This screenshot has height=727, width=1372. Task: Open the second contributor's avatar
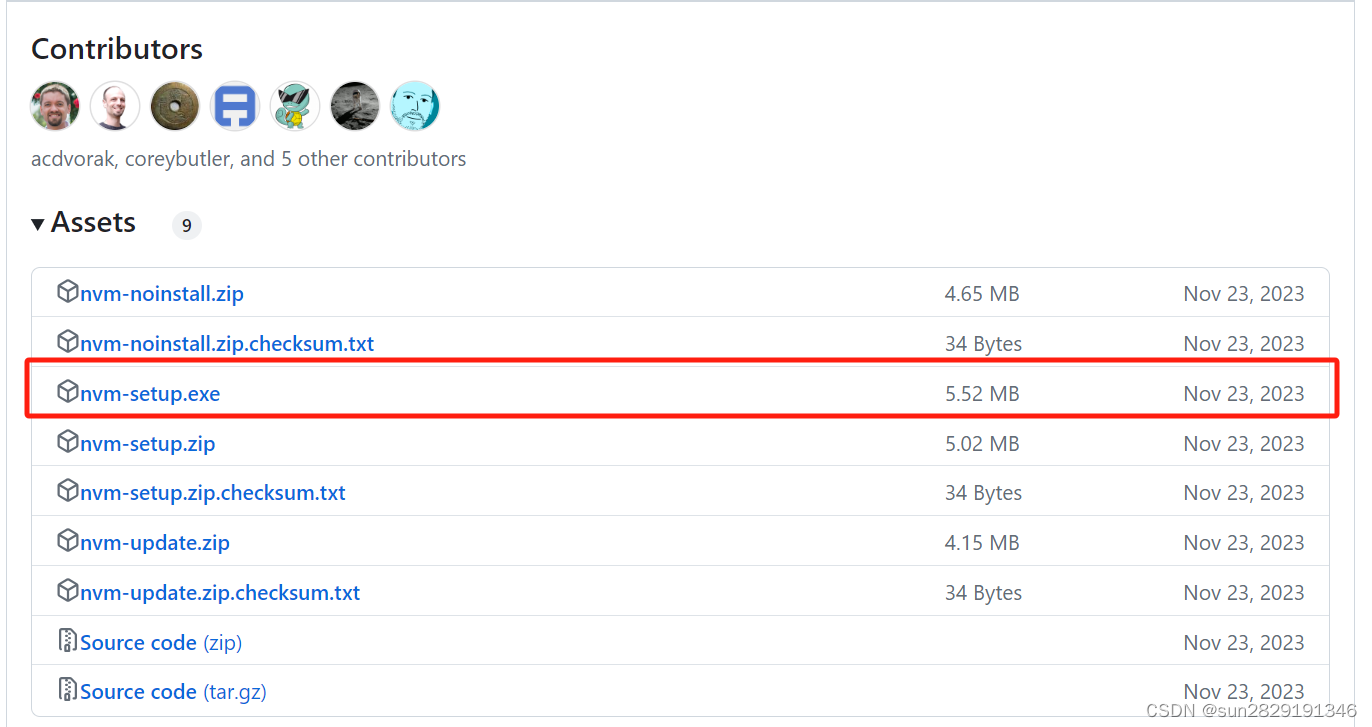(115, 106)
